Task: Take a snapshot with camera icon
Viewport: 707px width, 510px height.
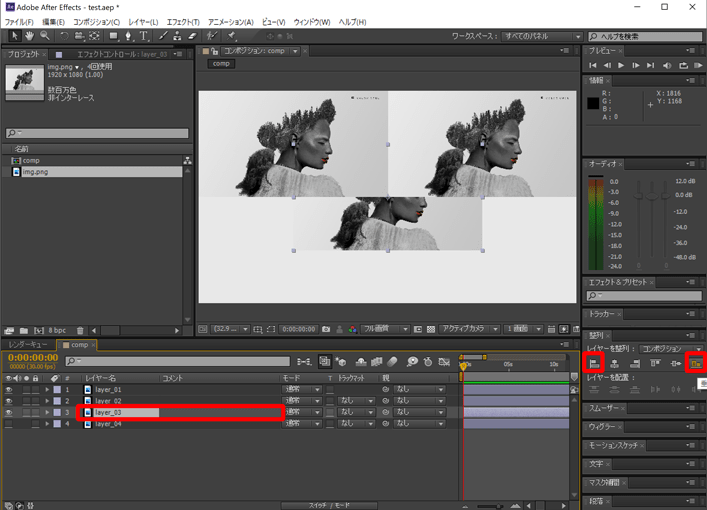Action: [x=326, y=330]
